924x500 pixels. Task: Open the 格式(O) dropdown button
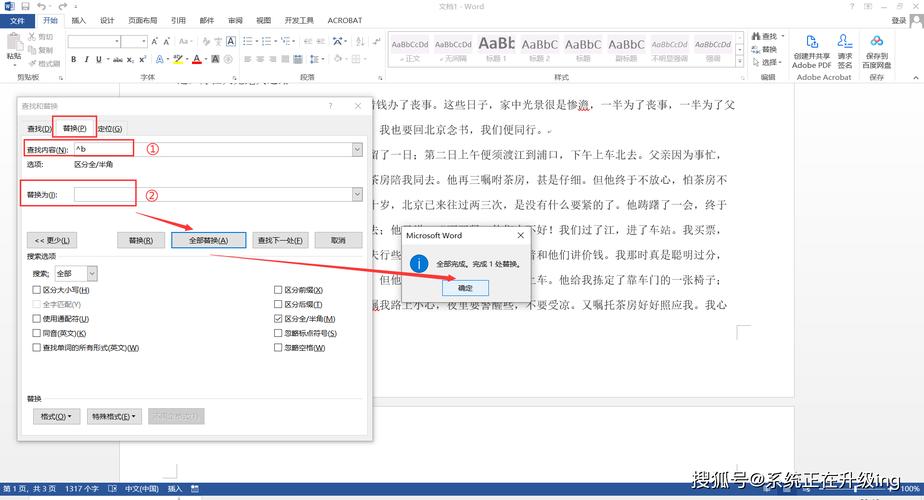coord(56,416)
